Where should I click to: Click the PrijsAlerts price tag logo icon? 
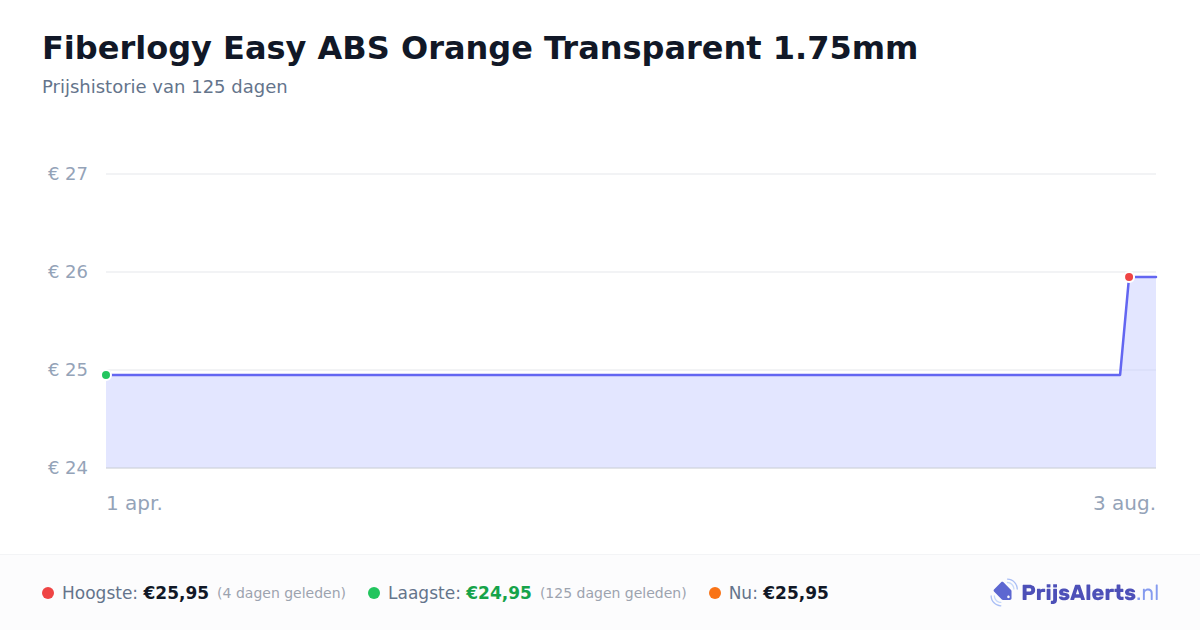[1003, 593]
